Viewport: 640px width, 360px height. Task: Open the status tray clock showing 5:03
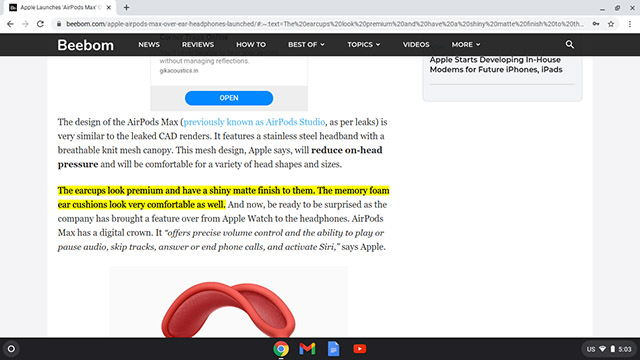pyautogui.click(x=625, y=349)
